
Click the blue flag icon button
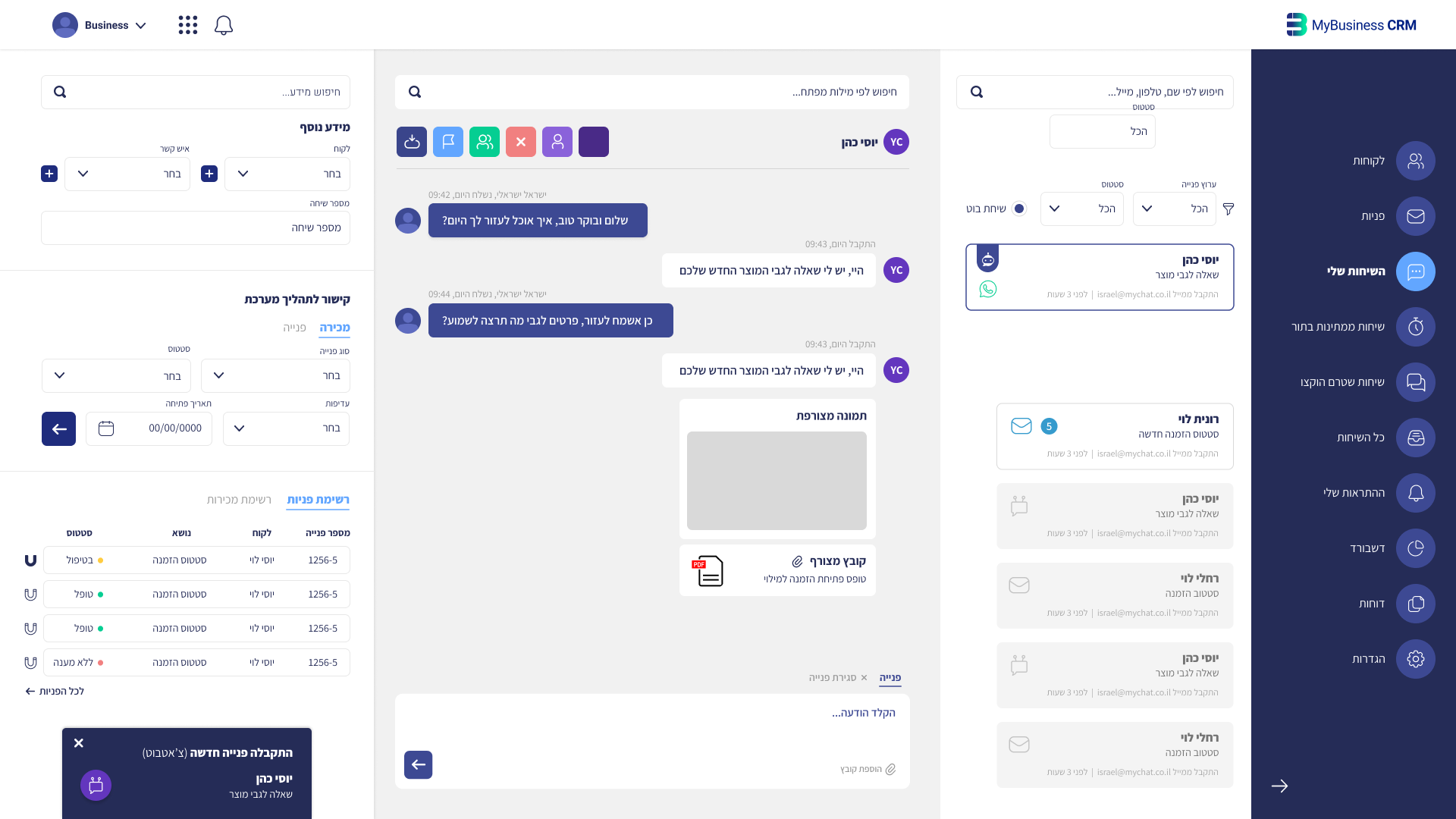[448, 142]
